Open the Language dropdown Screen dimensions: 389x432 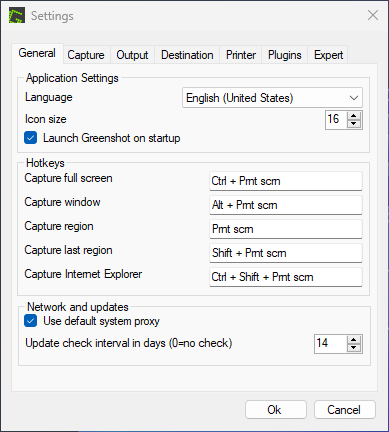point(272,98)
